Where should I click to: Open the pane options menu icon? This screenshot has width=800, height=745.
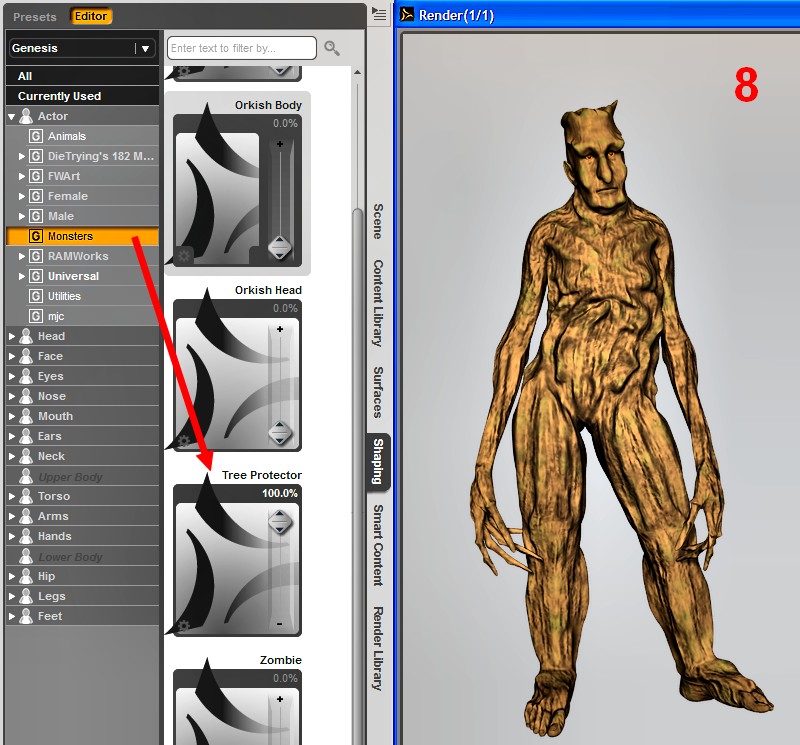pos(379,14)
